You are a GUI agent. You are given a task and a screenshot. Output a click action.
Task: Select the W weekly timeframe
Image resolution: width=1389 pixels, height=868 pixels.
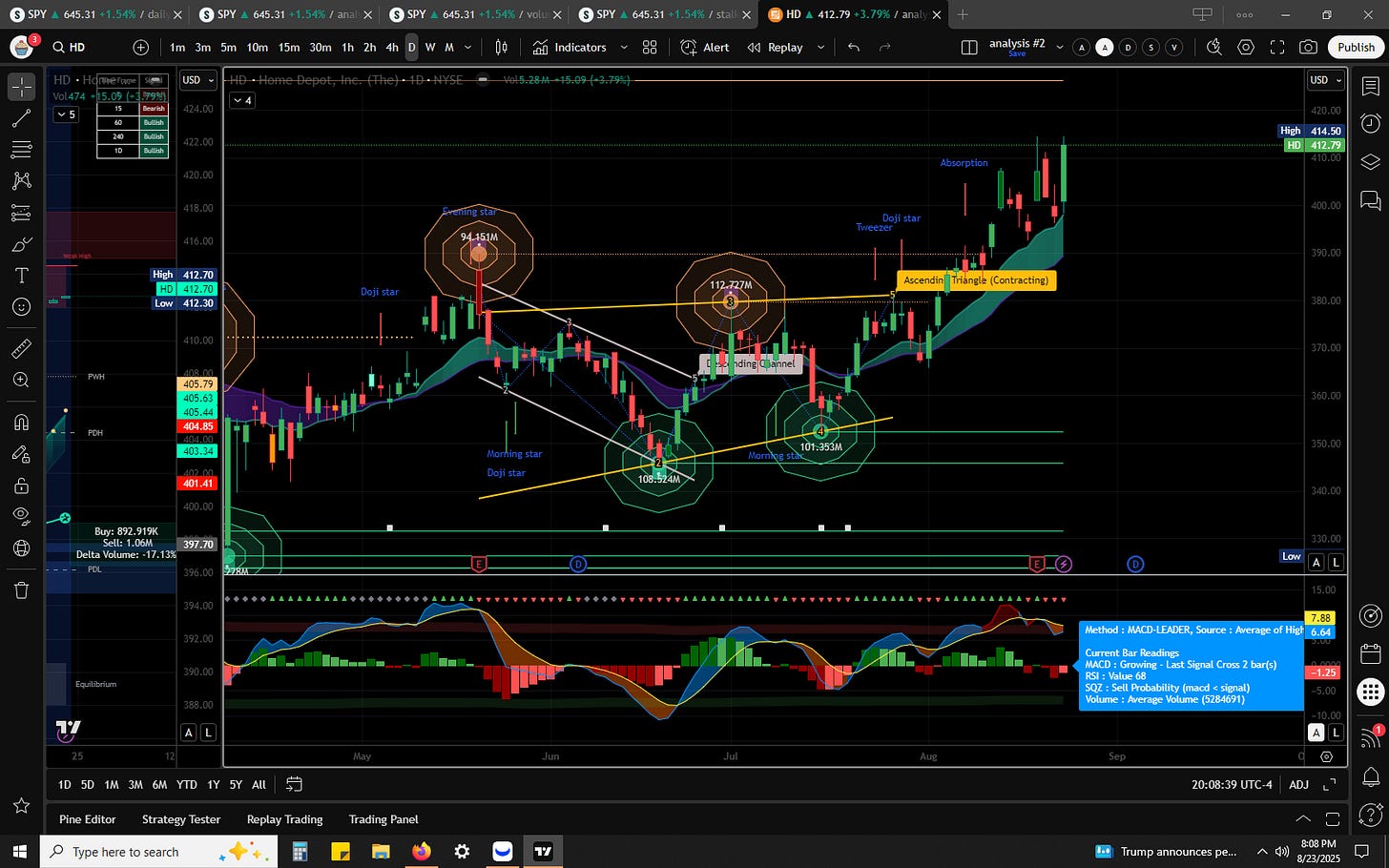point(430,47)
